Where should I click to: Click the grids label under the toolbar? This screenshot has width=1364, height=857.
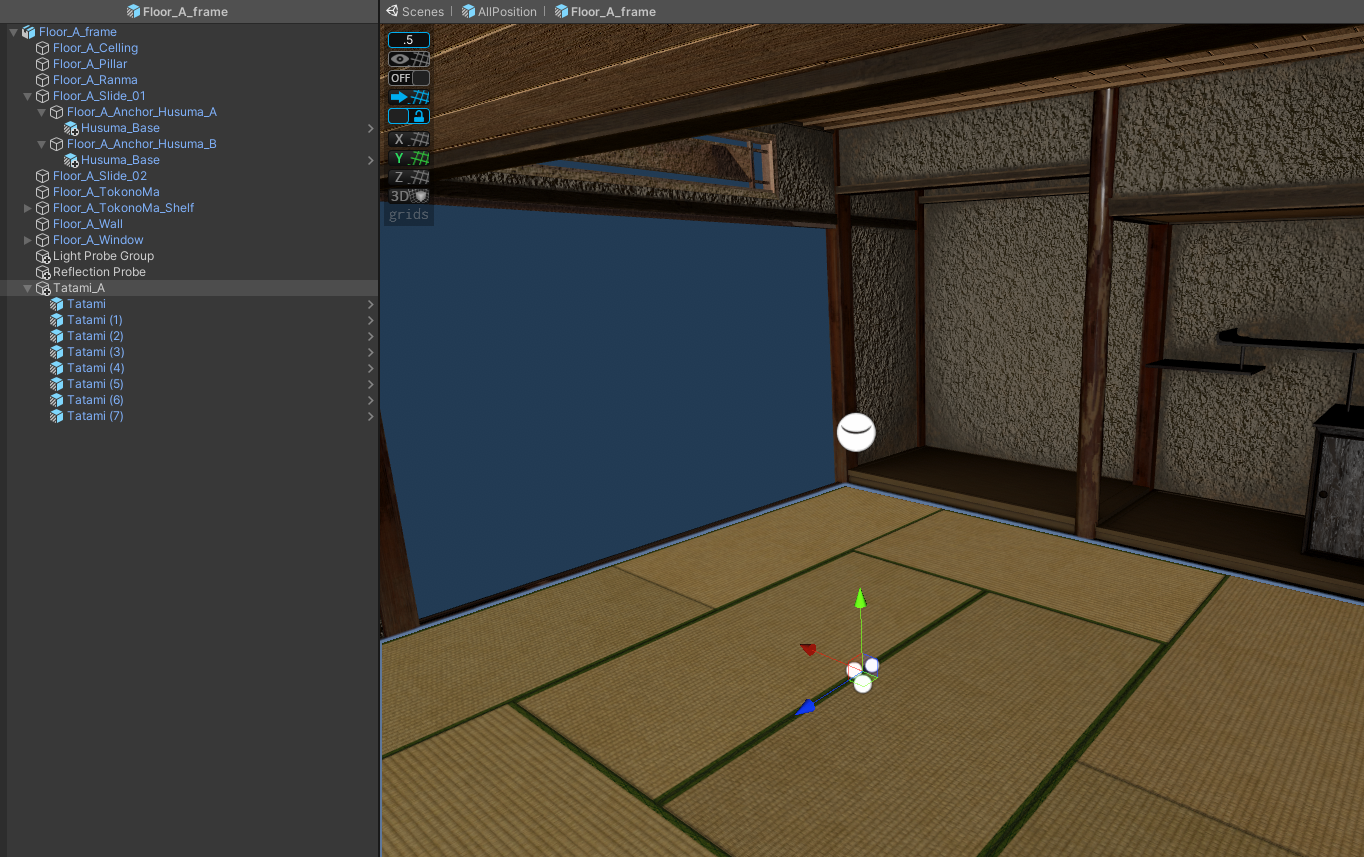click(x=409, y=215)
